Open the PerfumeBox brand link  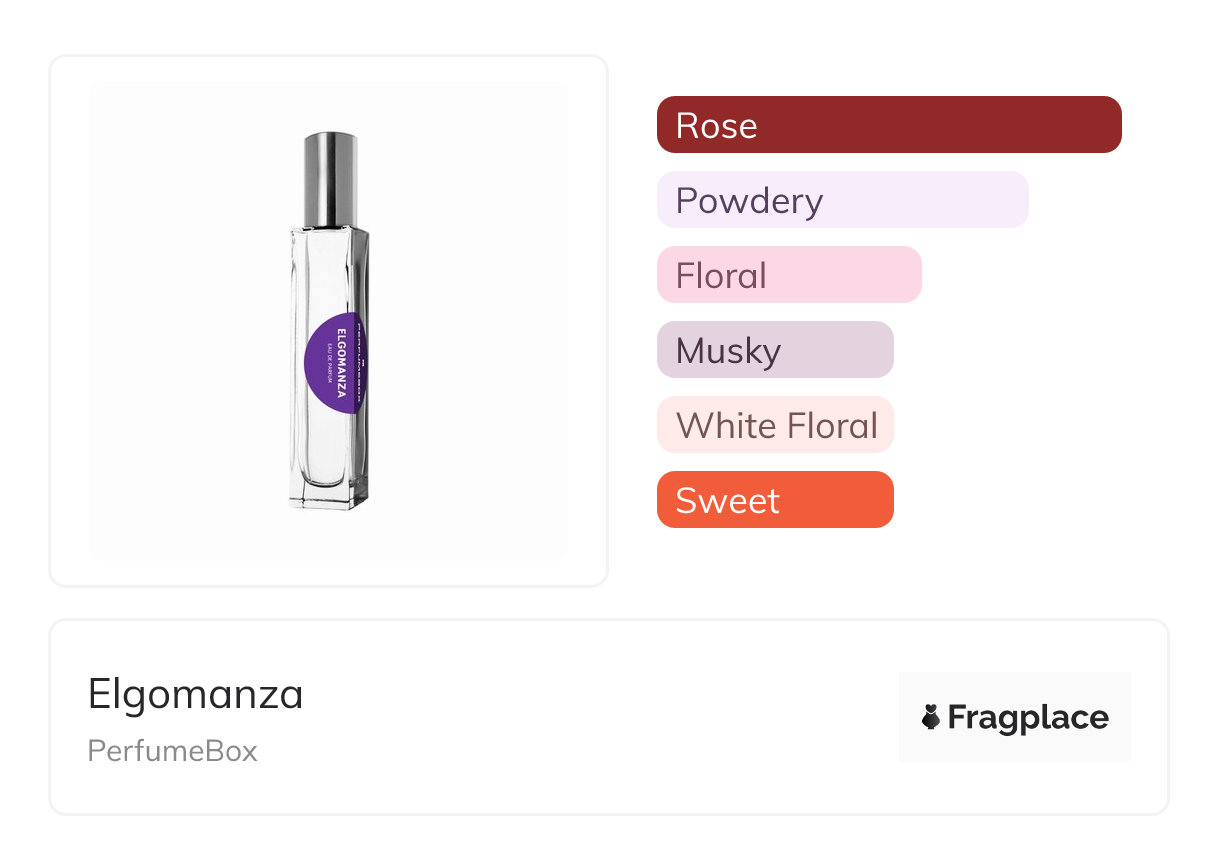[173, 751]
